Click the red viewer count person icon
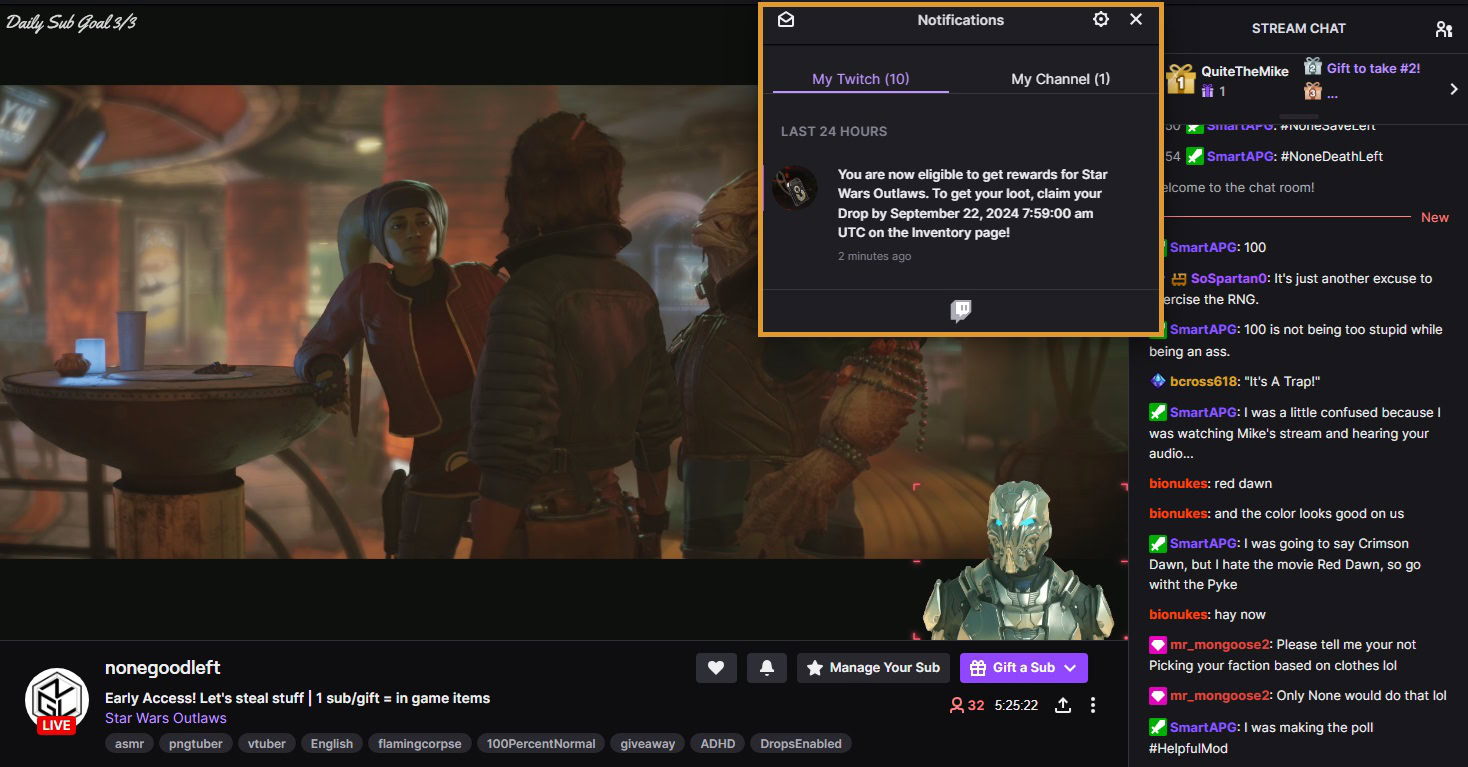 coord(956,705)
